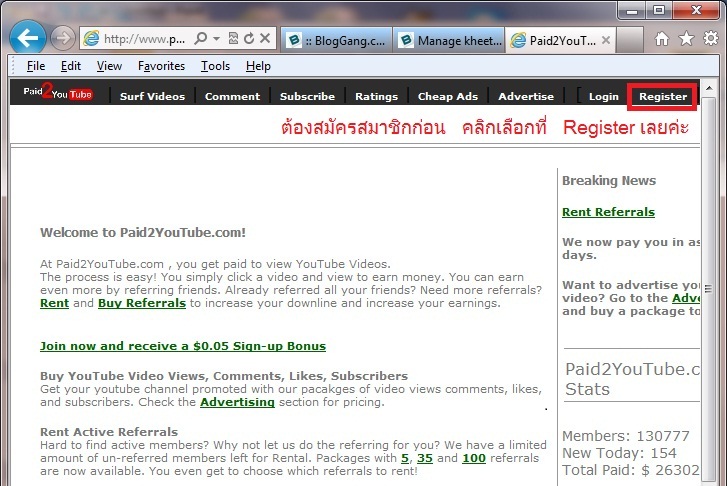
Task: Open the Subscribe navigation item
Action: click(x=307, y=96)
